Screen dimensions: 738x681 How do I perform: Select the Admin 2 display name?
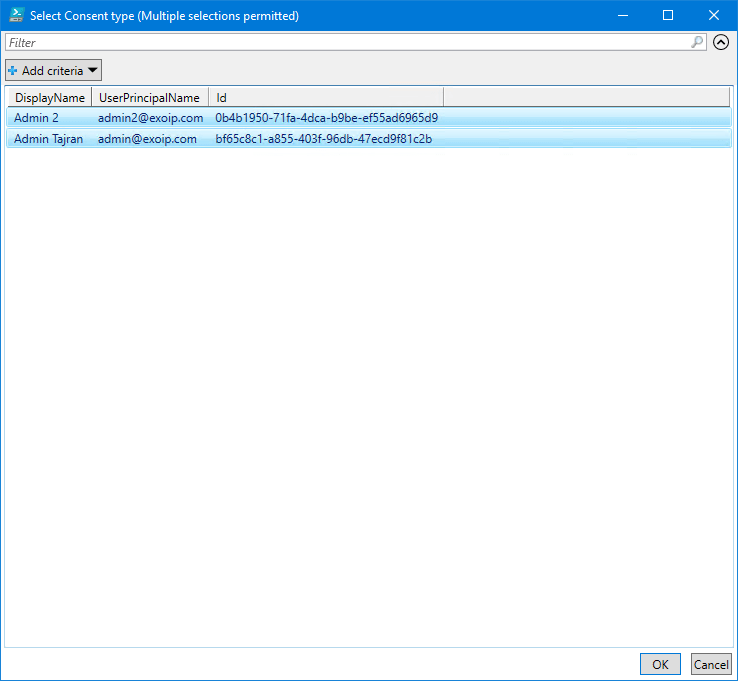pyautogui.click(x=37, y=118)
